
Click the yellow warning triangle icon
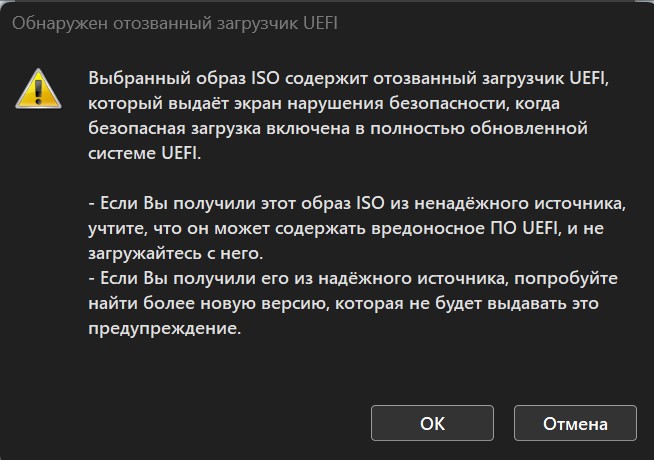pos(38,89)
